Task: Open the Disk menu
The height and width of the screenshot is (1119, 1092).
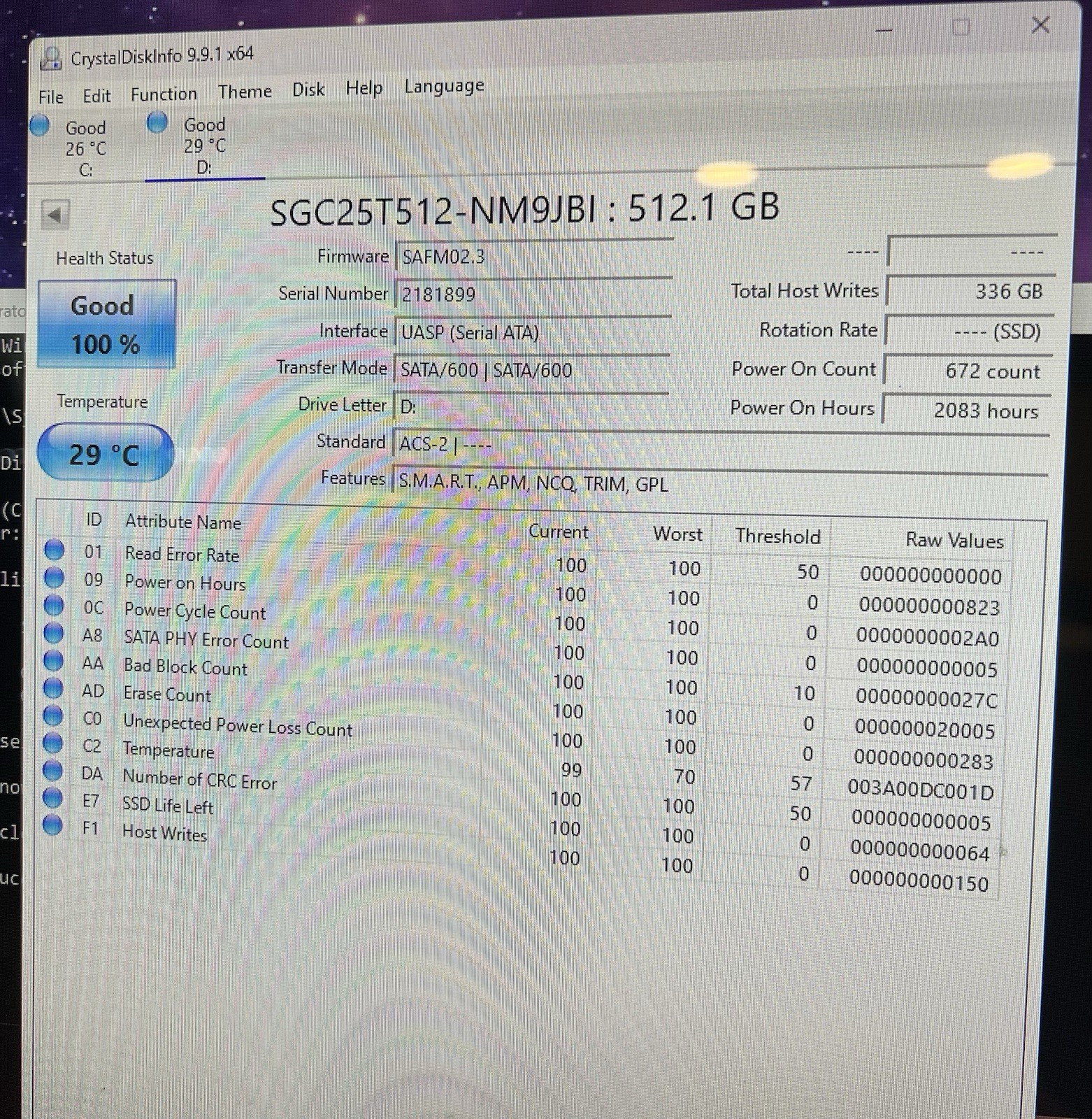Action: tap(308, 90)
